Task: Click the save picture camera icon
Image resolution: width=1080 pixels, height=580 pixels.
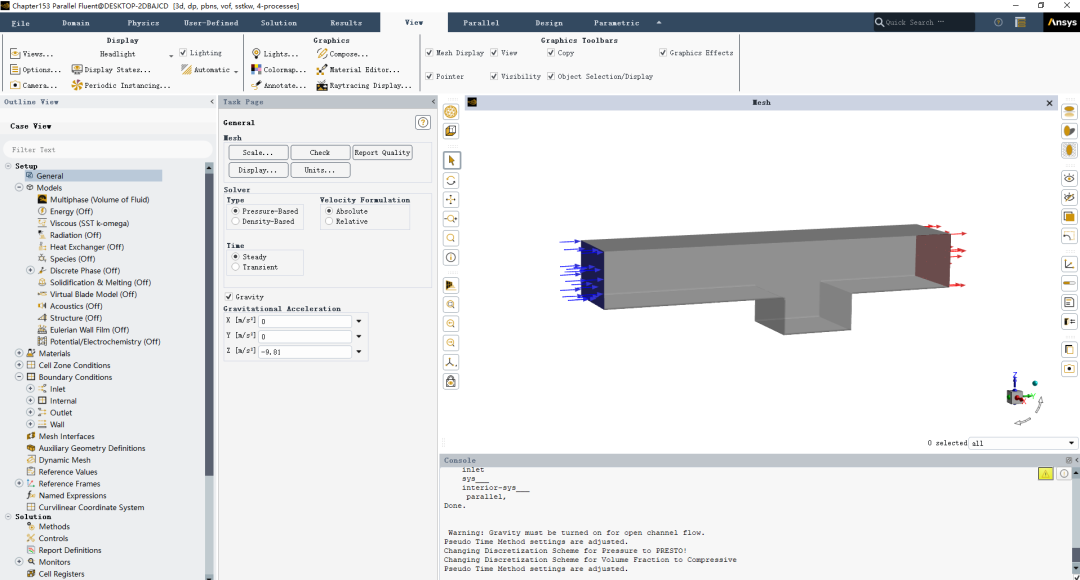Action: pyautogui.click(x=1069, y=369)
